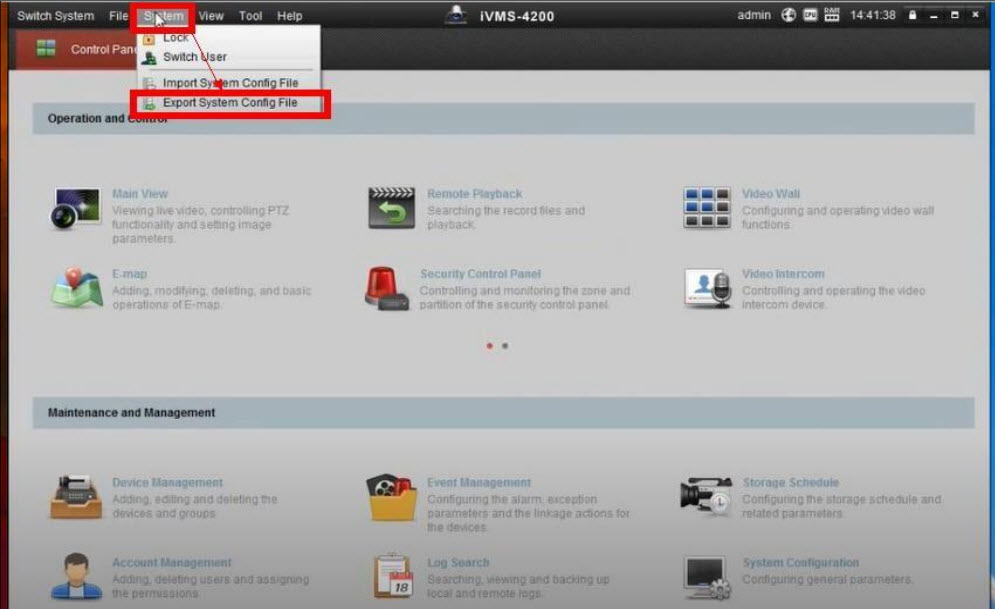Open the Video Intercom icon
The width and height of the screenshot is (995, 609).
(x=706, y=288)
